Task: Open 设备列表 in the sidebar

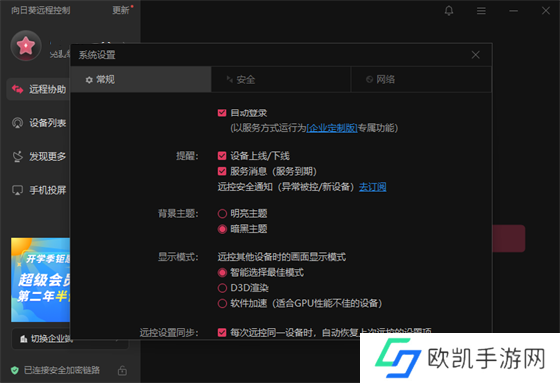Action: coord(38,123)
